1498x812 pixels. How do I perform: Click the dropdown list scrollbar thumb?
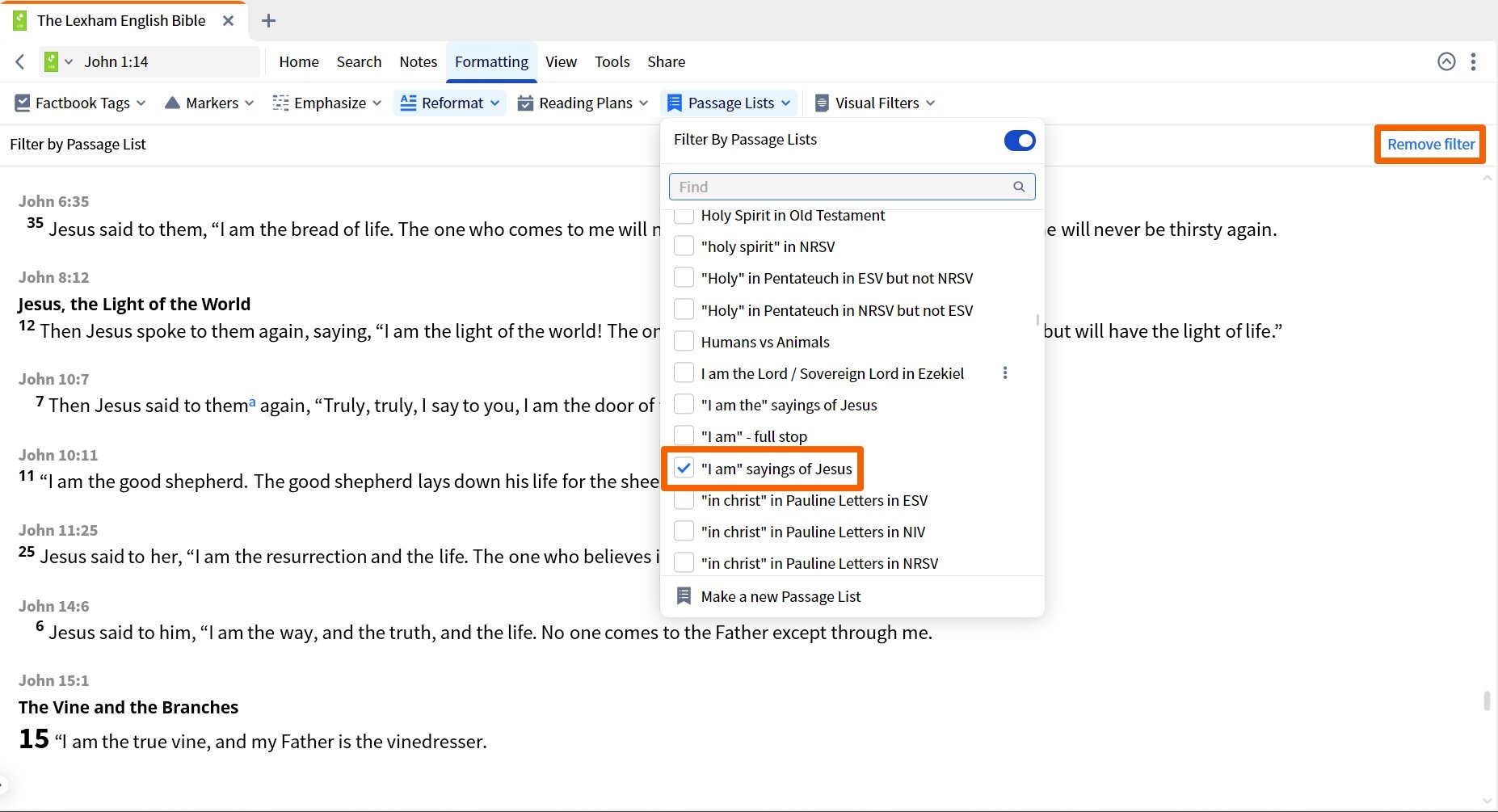(x=1037, y=320)
